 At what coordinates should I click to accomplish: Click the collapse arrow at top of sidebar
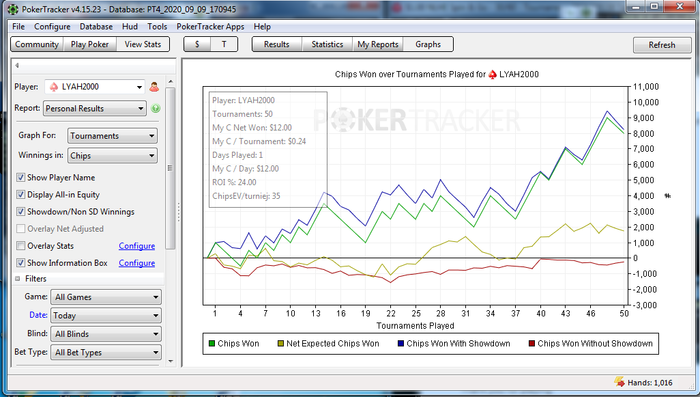(17, 66)
